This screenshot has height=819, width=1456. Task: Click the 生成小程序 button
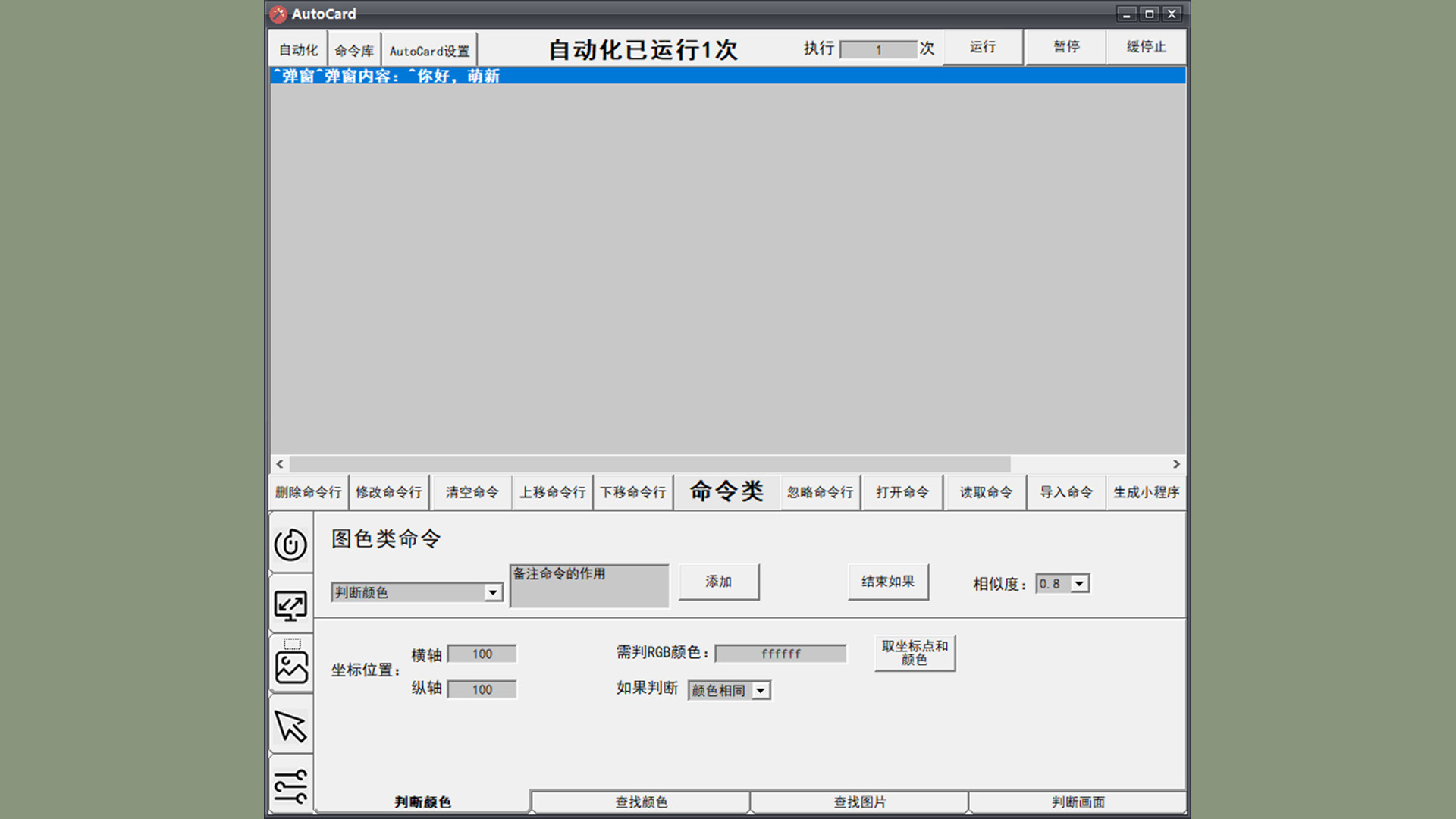click(x=1146, y=492)
